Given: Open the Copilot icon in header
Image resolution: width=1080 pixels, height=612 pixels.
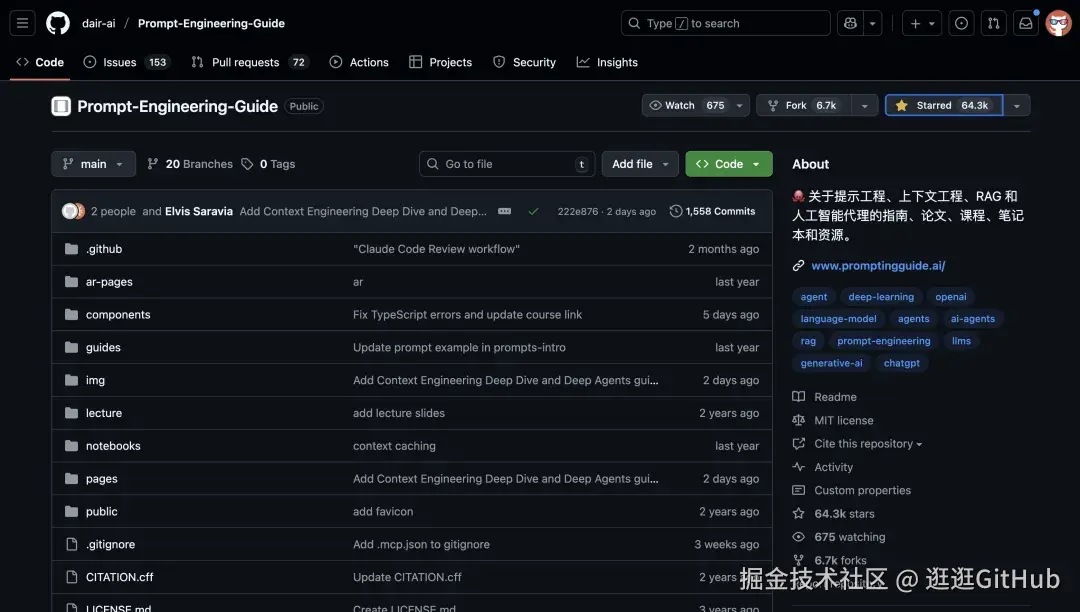Looking at the screenshot, I should (850, 23).
